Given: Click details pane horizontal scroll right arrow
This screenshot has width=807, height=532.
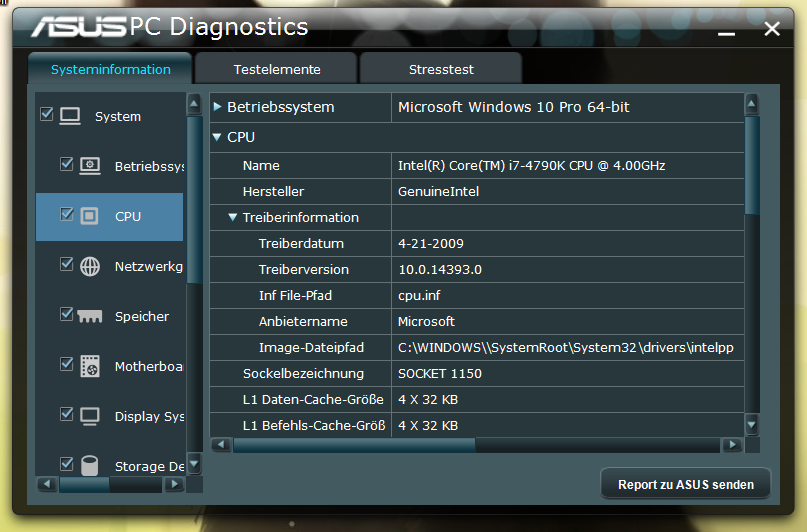Looking at the screenshot, I should click(x=731, y=445).
